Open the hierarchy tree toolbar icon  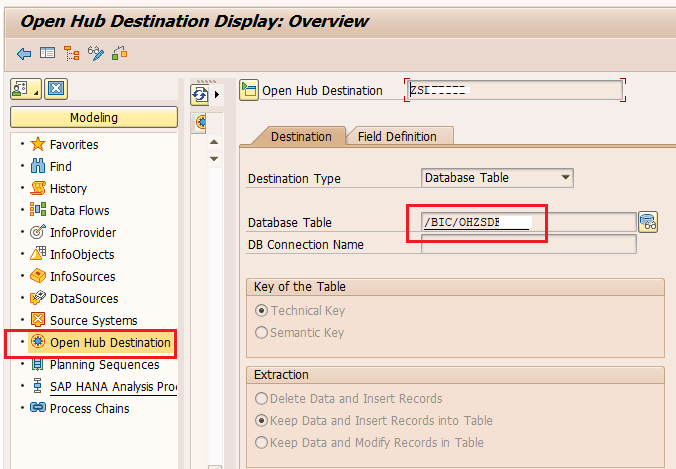pyautogui.click(x=72, y=53)
